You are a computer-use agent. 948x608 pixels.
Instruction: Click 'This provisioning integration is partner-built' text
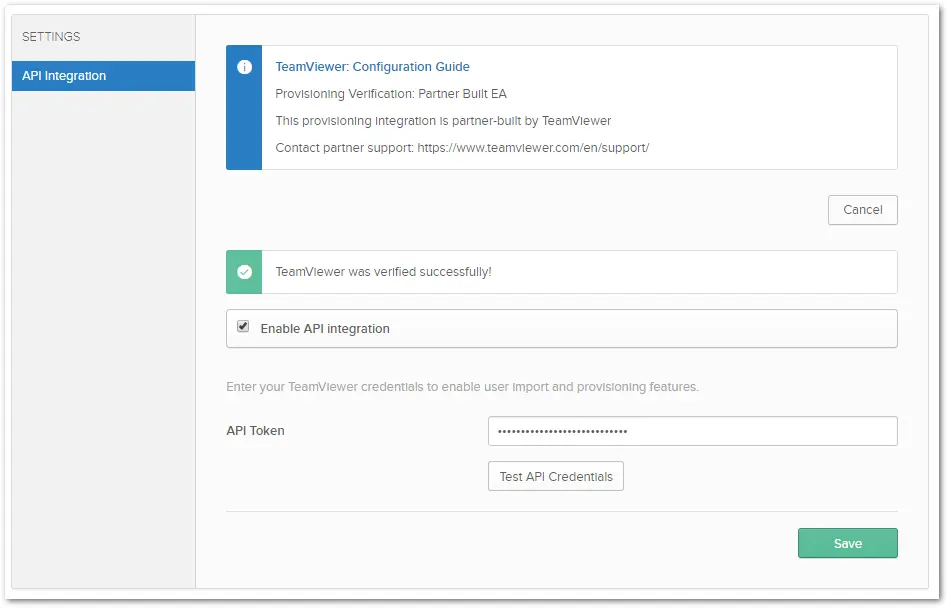[443, 121]
